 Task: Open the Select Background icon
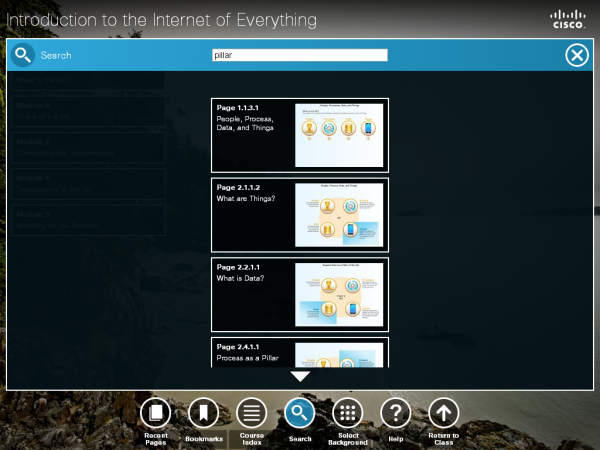click(x=348, y=412)
